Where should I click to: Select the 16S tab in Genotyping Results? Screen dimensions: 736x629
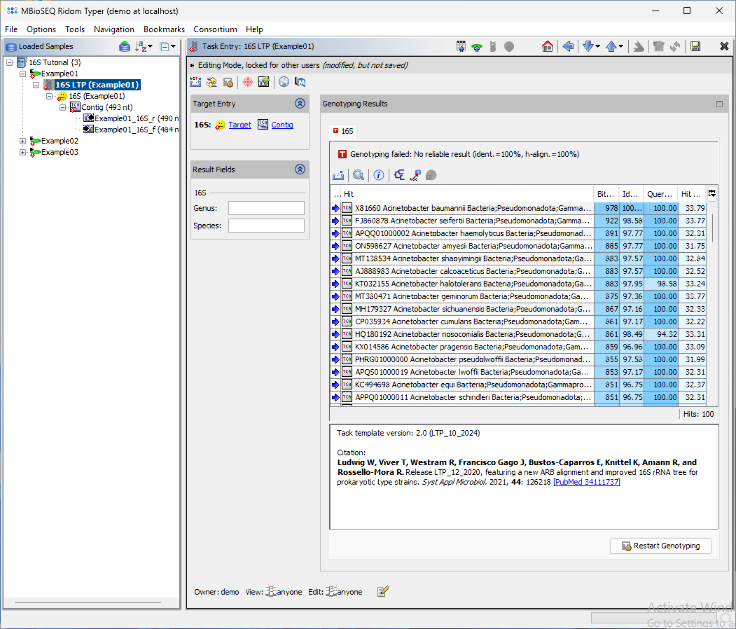point(343,131)
